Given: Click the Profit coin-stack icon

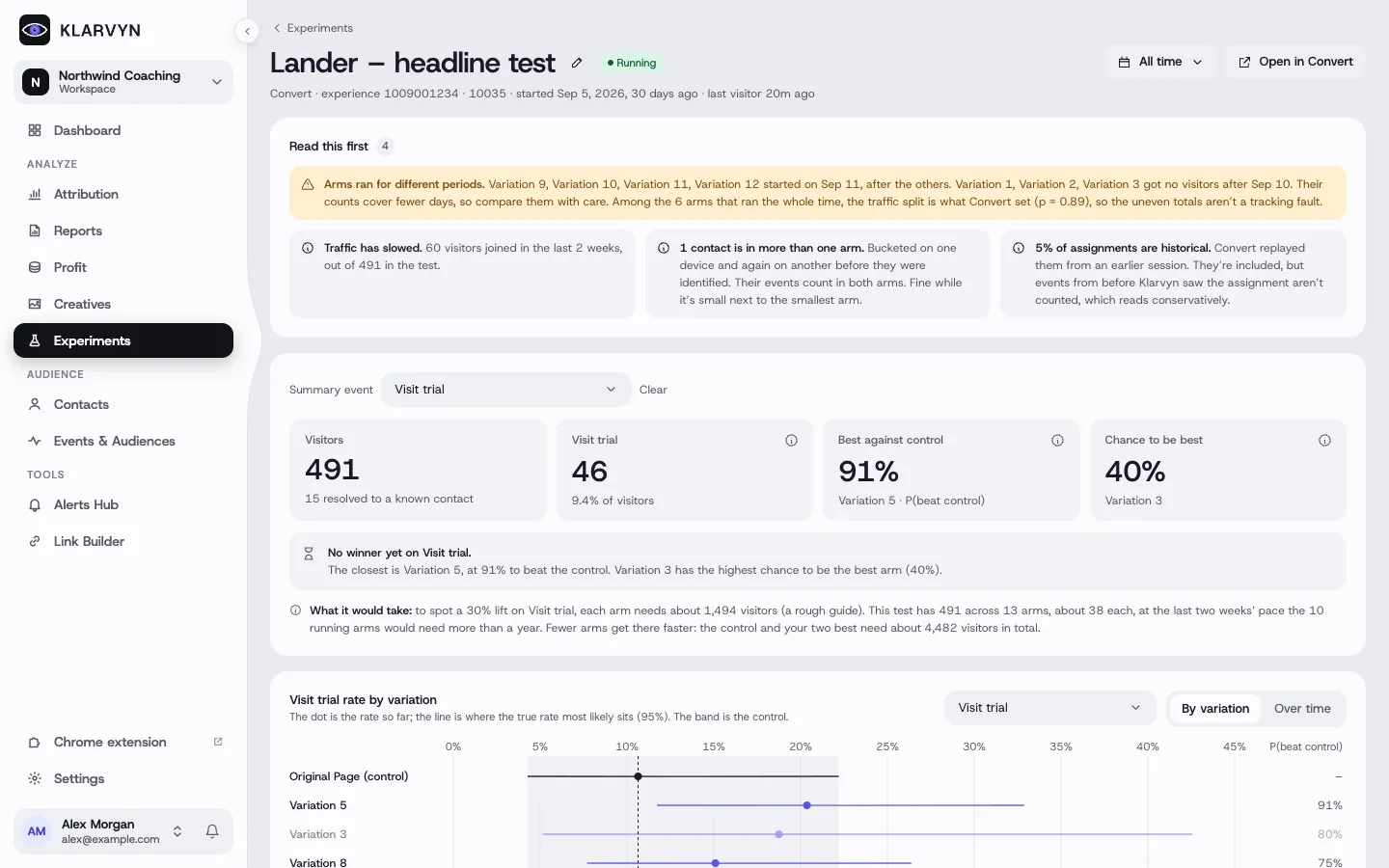Looking at the screenshot, I should [x=35, y=267].
